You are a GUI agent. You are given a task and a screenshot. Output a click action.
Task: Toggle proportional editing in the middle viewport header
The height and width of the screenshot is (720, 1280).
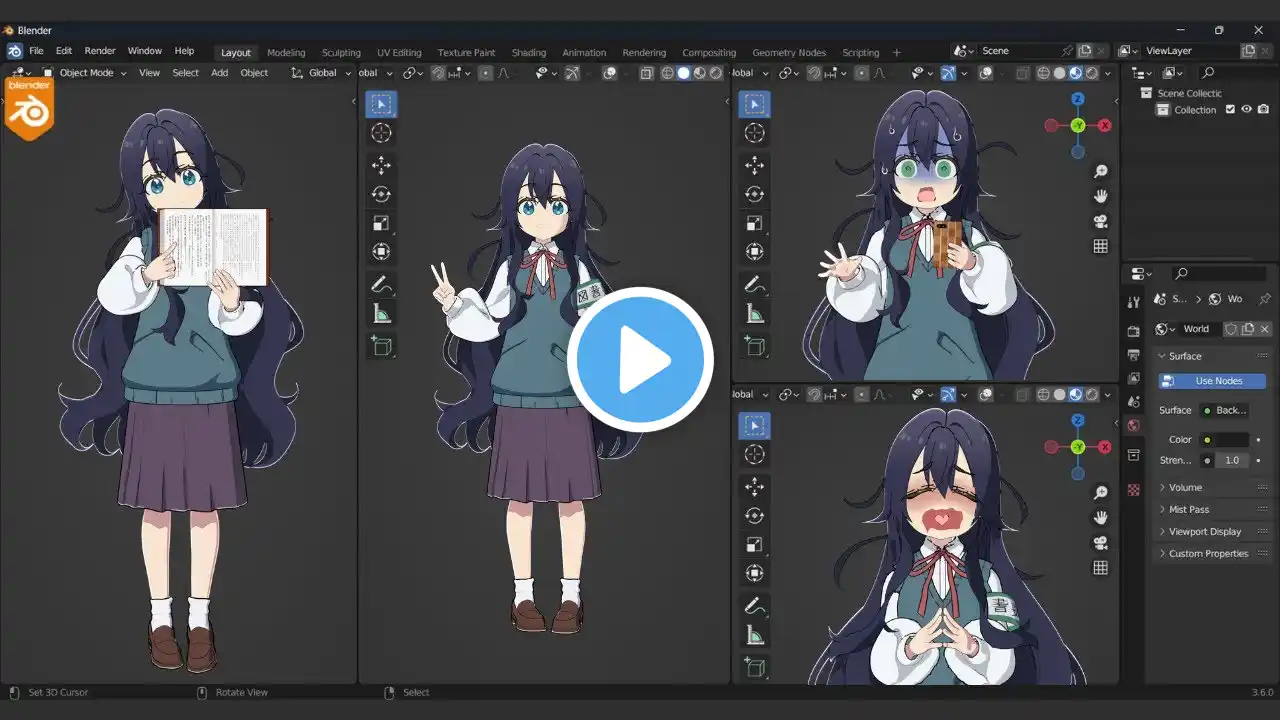click(x=486, y=73)
